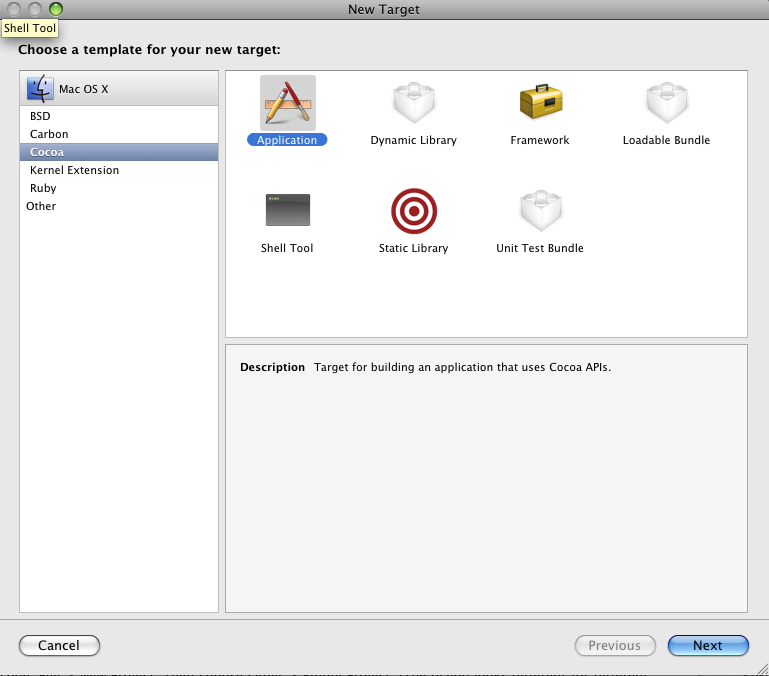Pick the Framework toolbox icon
Image resolution: width=769 pixels, height=676 pixels.
pyautogui.click(x=540, y=103)
